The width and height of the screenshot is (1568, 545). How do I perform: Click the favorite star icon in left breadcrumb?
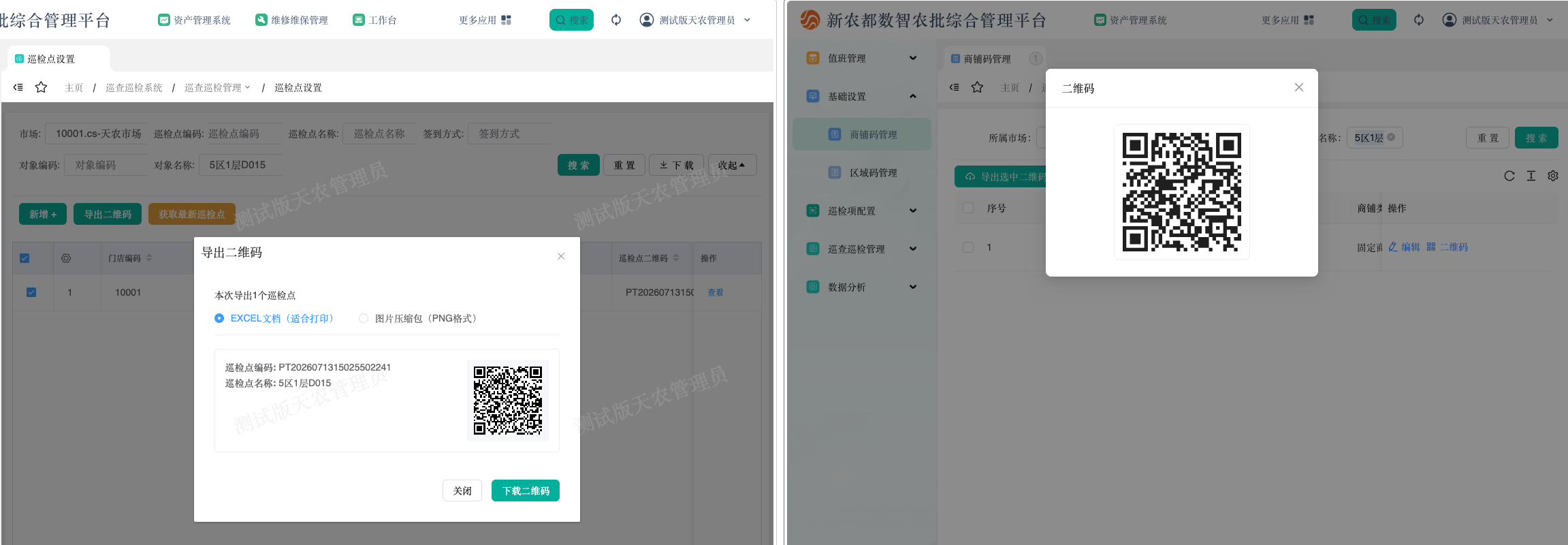tap(41, 87)
